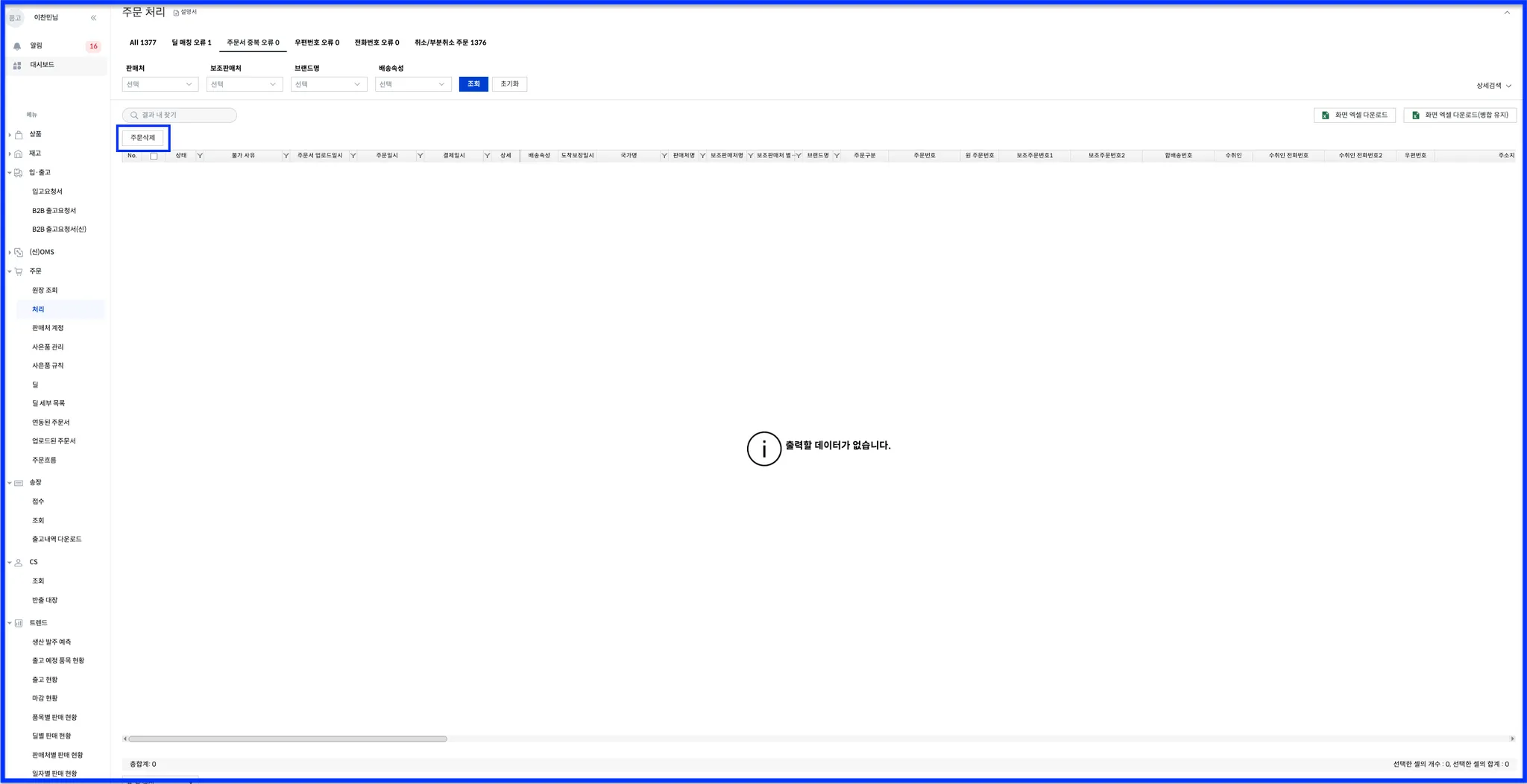Click the 상품 bag icon in the sidebar

19,135
